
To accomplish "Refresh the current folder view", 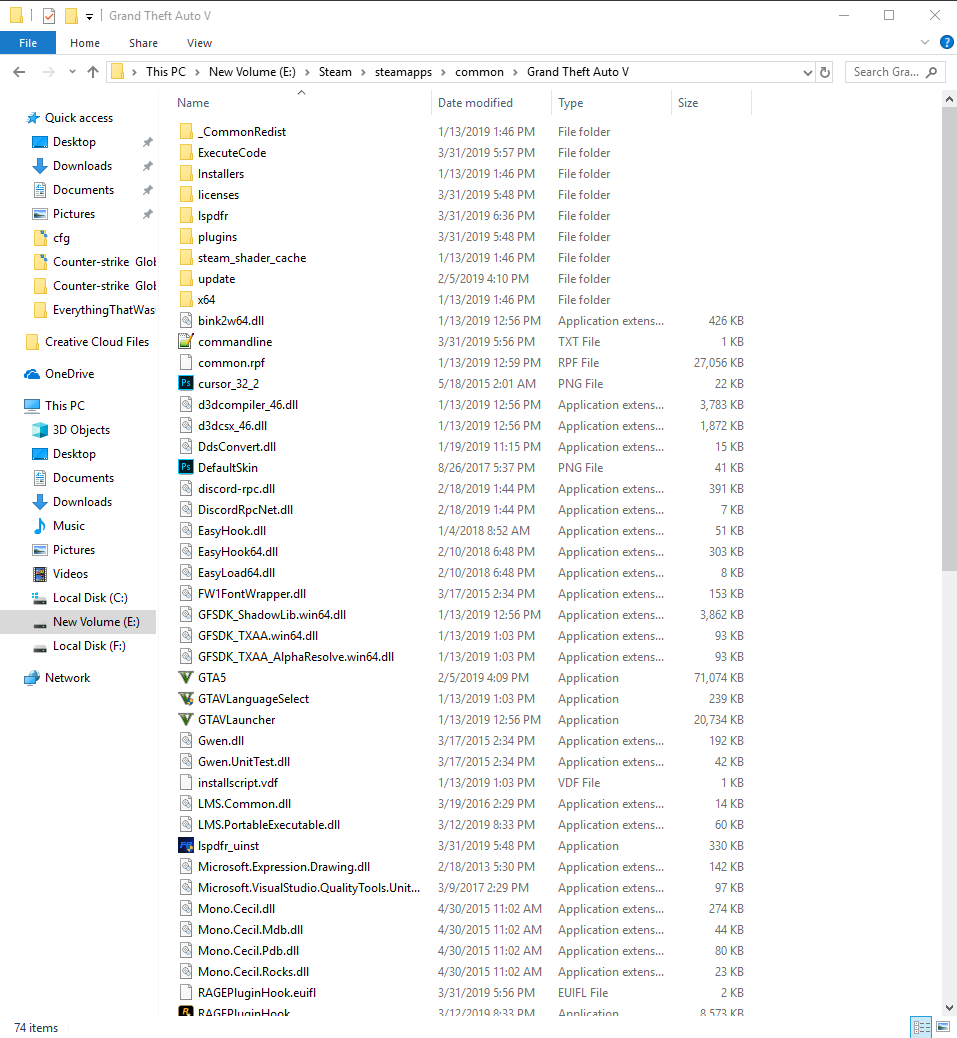I will 825,72.
